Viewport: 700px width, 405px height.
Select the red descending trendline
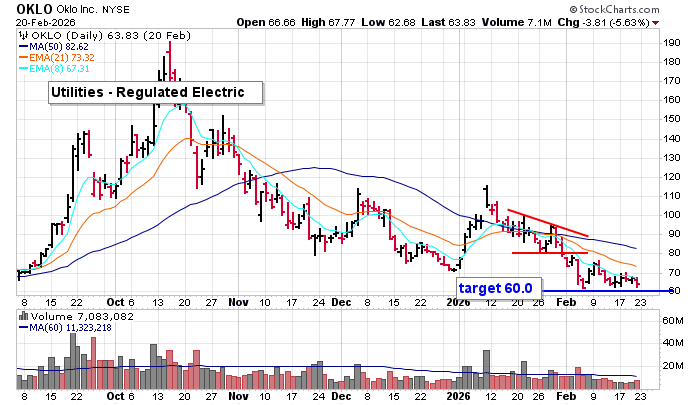pos(546,223)
